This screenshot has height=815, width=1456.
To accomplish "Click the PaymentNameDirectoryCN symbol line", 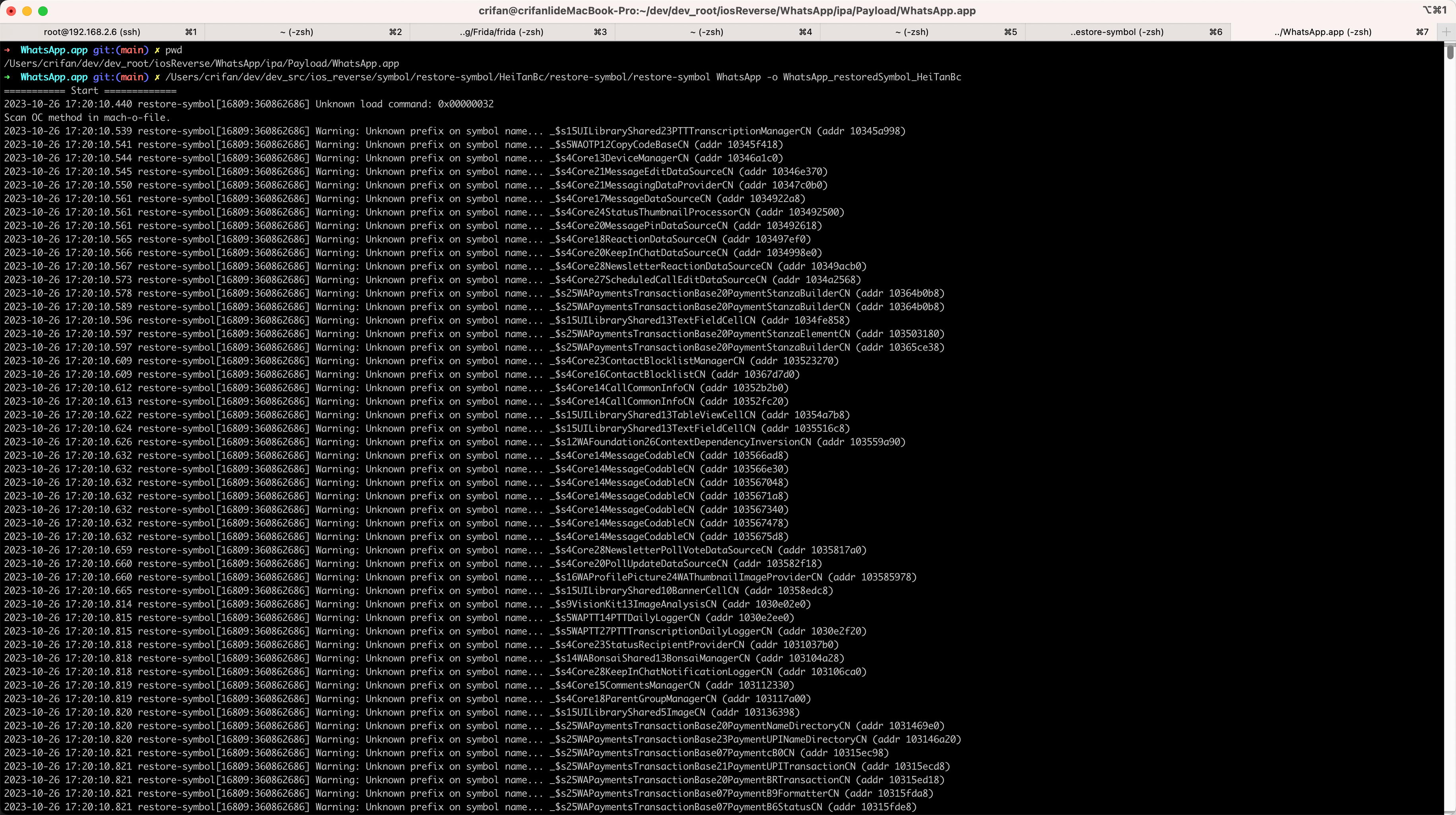I will point(474,726).
